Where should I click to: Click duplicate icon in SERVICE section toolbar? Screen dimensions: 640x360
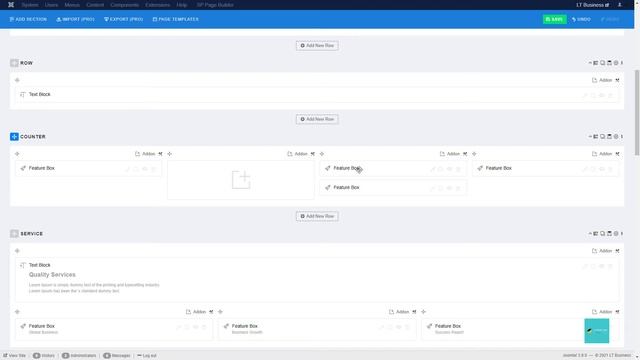pyautogui.click(x=602, y=233)
